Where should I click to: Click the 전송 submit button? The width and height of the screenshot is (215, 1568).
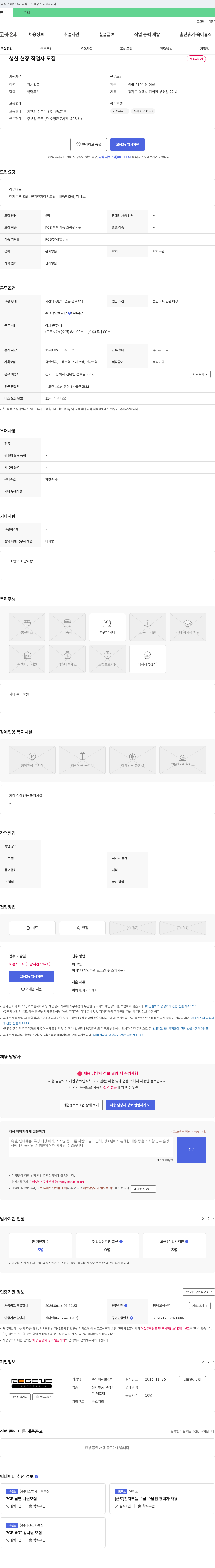coord(191,1150)
